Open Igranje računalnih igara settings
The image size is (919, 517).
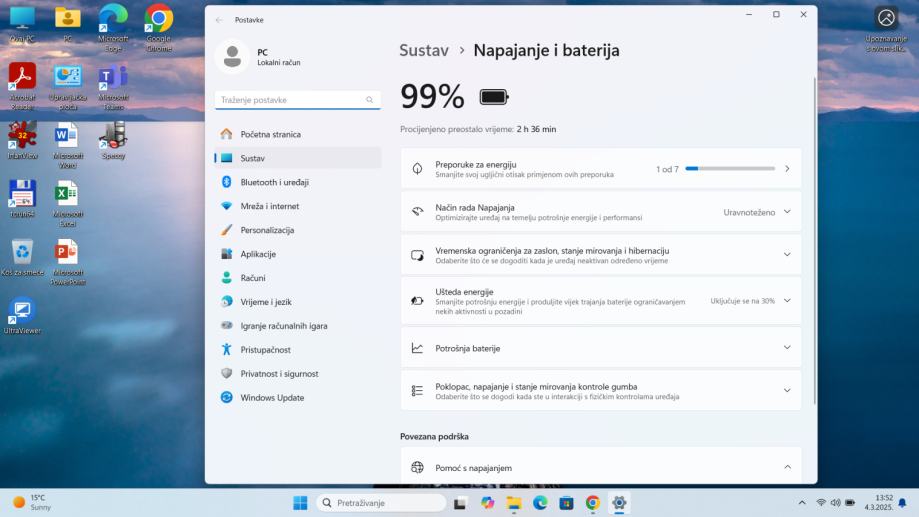298,326
